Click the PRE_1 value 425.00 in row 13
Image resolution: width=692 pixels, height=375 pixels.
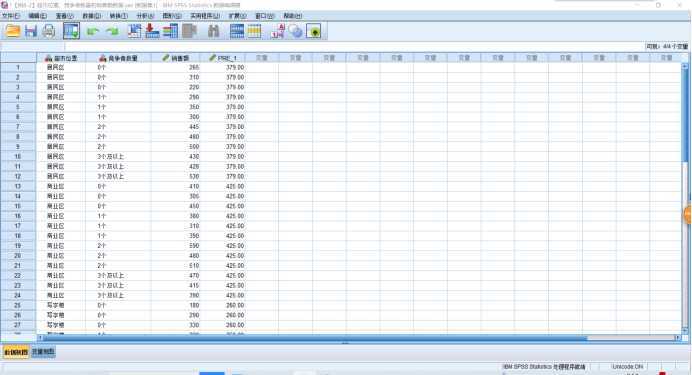coord(223,186)
